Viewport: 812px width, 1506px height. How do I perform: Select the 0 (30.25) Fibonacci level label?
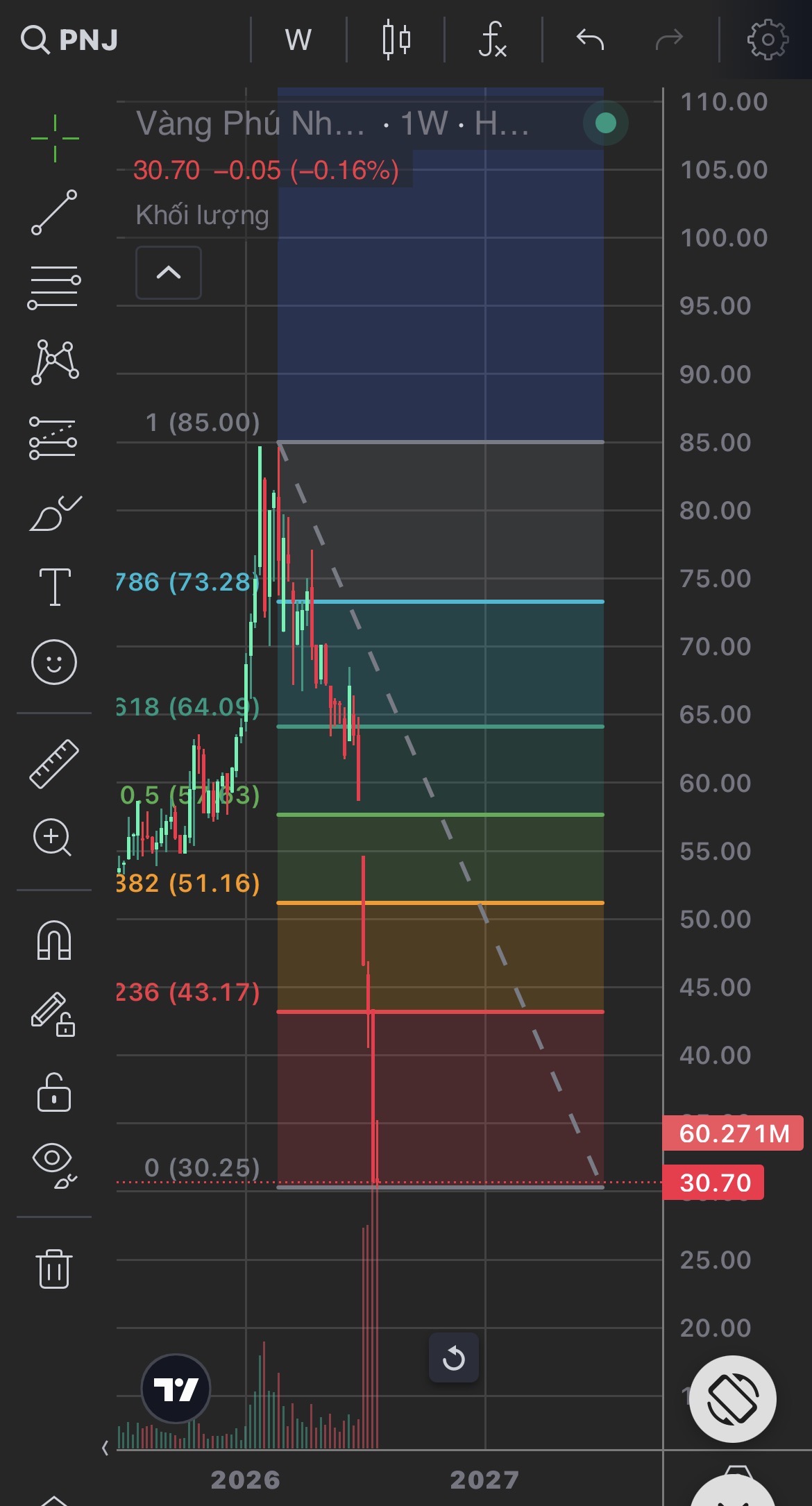pyautogui.click(x=202, y=1167)
